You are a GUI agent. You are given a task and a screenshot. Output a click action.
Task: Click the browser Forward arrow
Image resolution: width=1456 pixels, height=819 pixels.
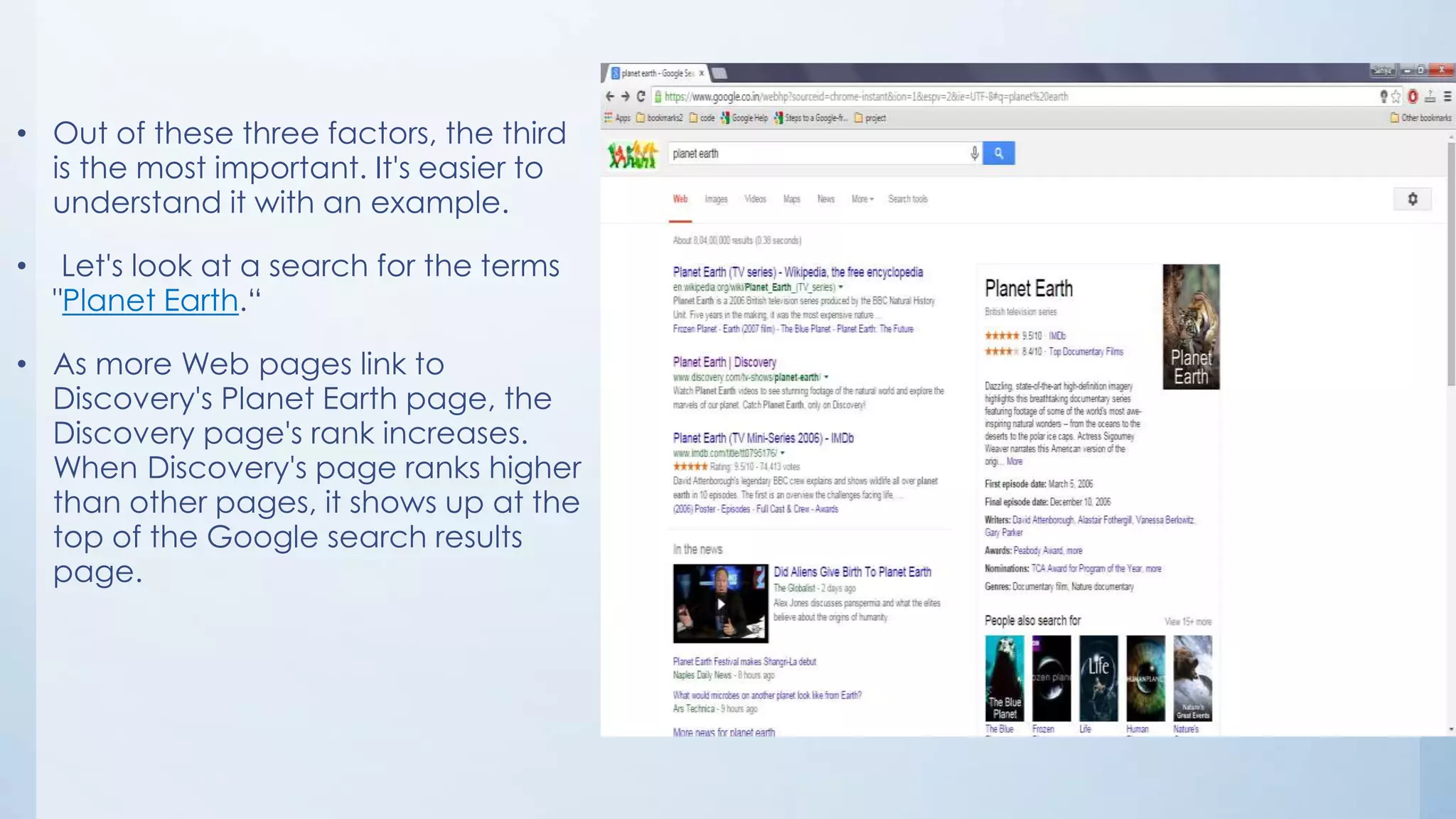625,96
